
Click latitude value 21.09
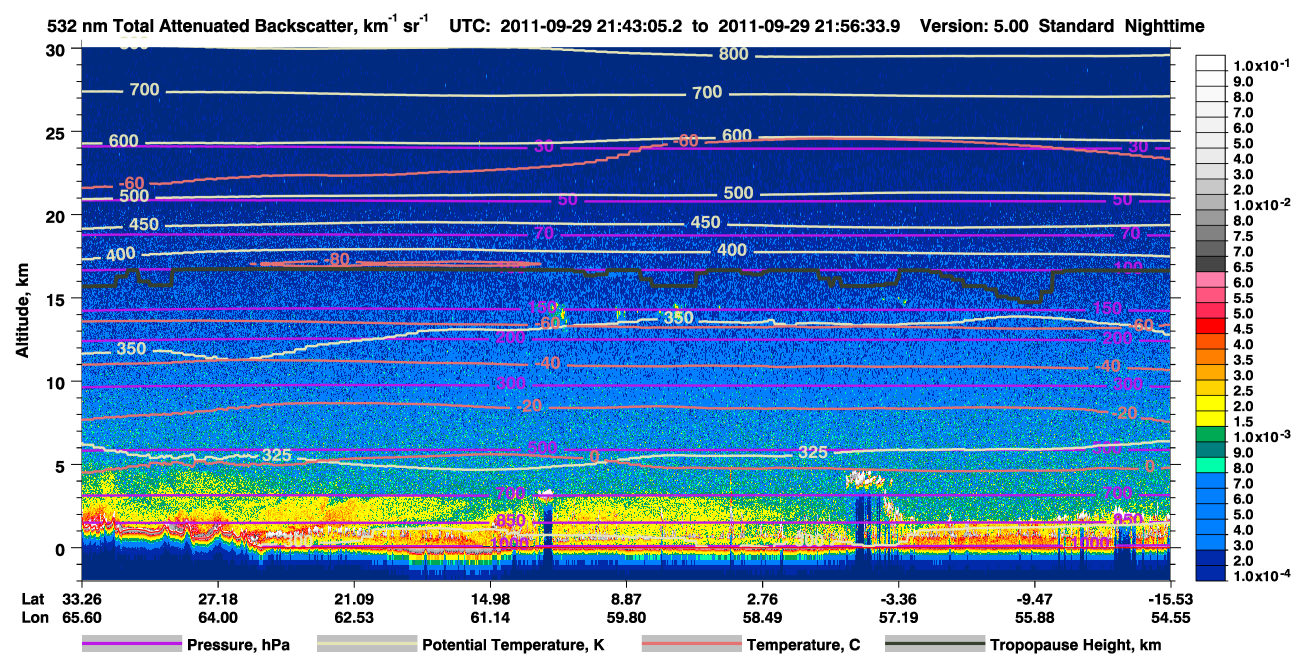353,599
